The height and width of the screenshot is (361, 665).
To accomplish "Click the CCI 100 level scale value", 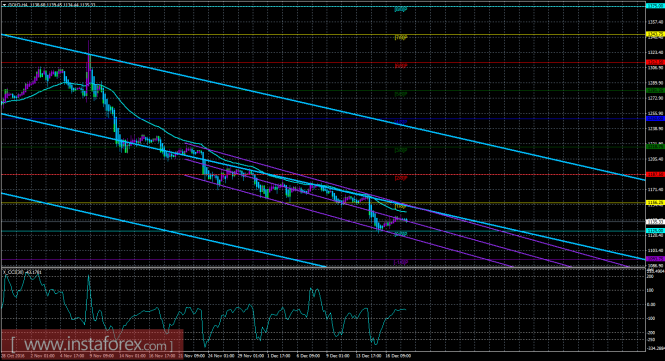I will coord(651,291).
